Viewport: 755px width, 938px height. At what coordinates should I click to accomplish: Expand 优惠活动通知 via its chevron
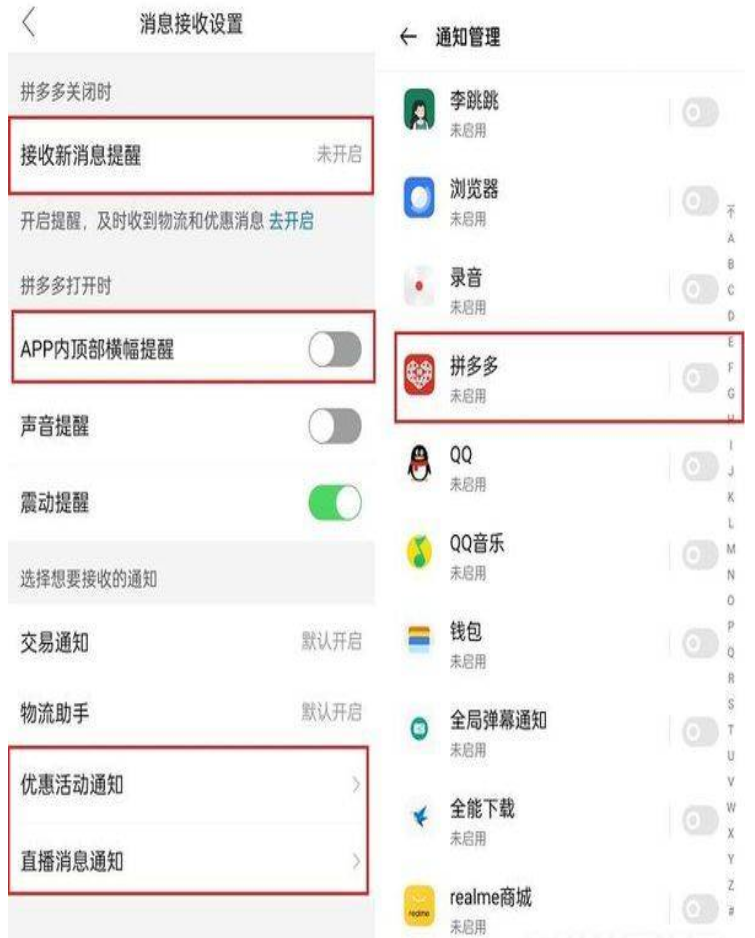[x=356, y=784]
